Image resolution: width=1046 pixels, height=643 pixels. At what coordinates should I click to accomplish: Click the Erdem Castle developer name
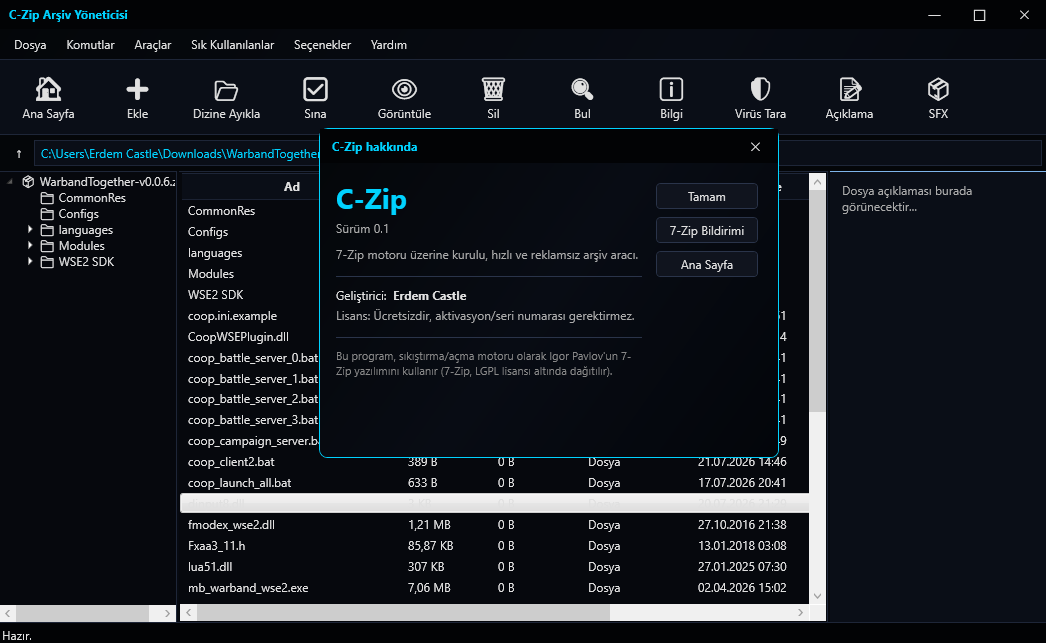(x=430, y=295)
